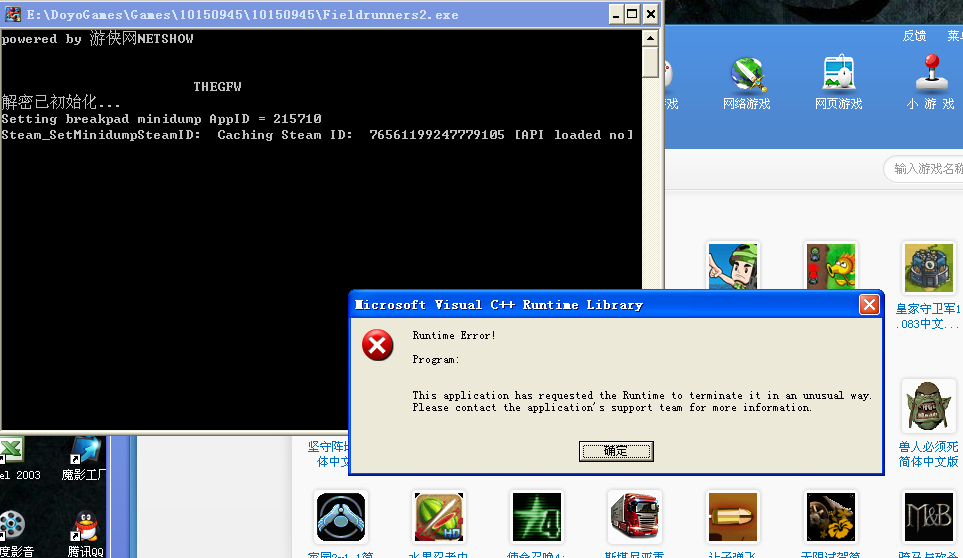Minimize the Fieldrunners2.exe console window

coord(615,14)
